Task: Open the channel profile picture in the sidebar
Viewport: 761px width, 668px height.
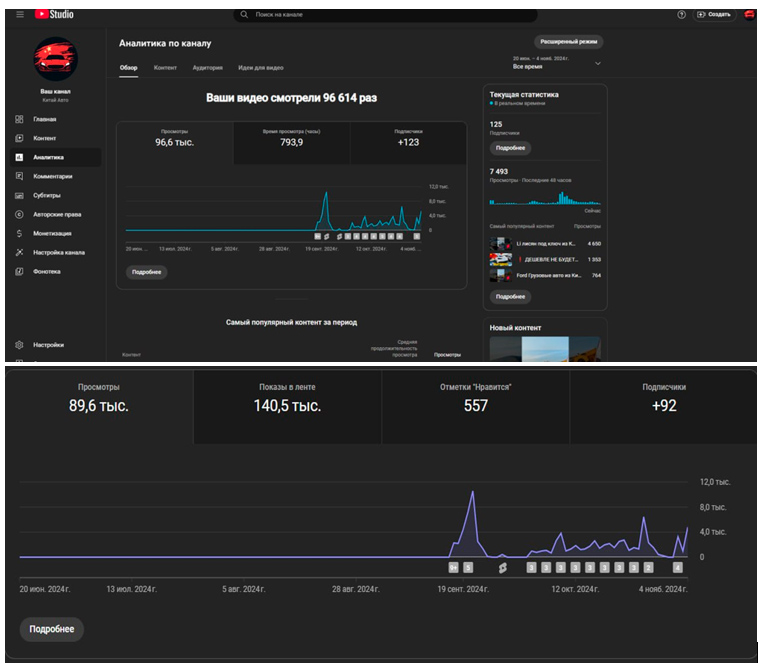Action: tap(55, 59)
